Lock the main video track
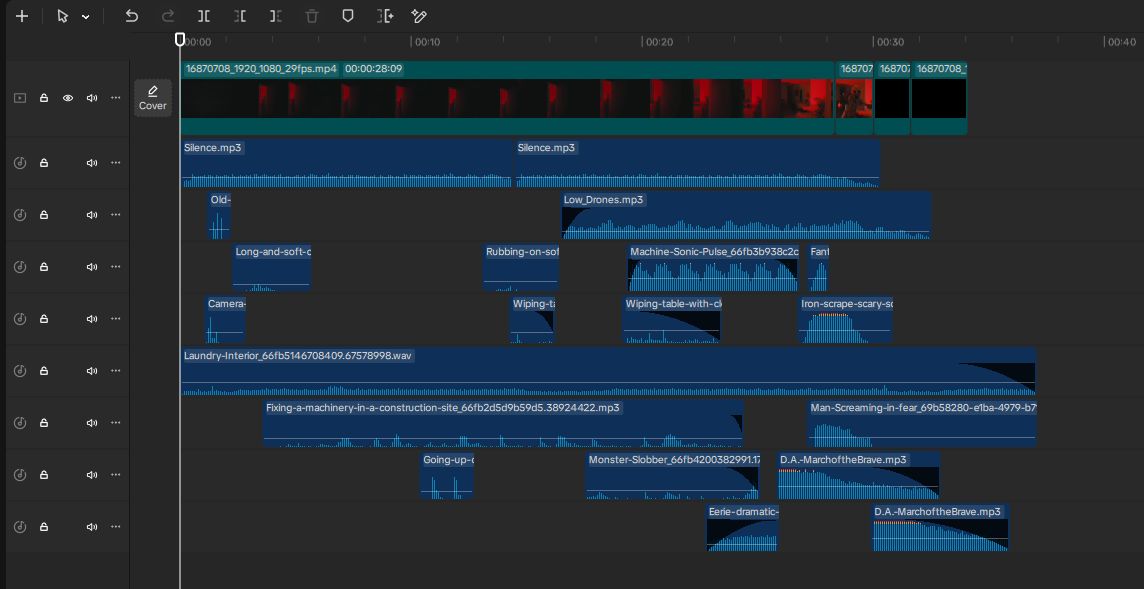 click(x=44, y=98)
